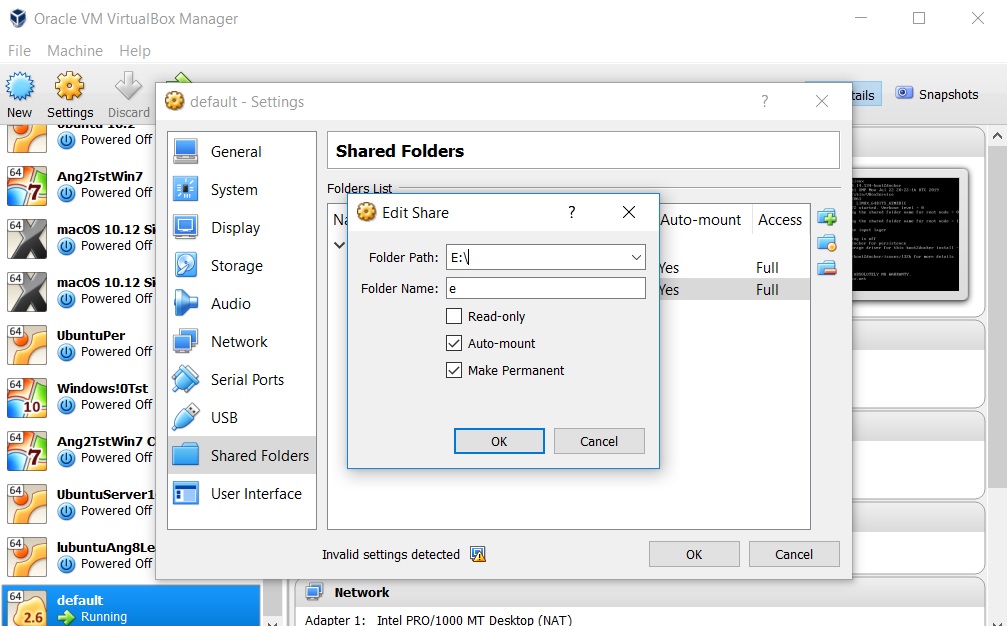Viewport: 1007px width, 626px height.
Task: Click the add shared folder icon
Action: (x=827, y=218)
